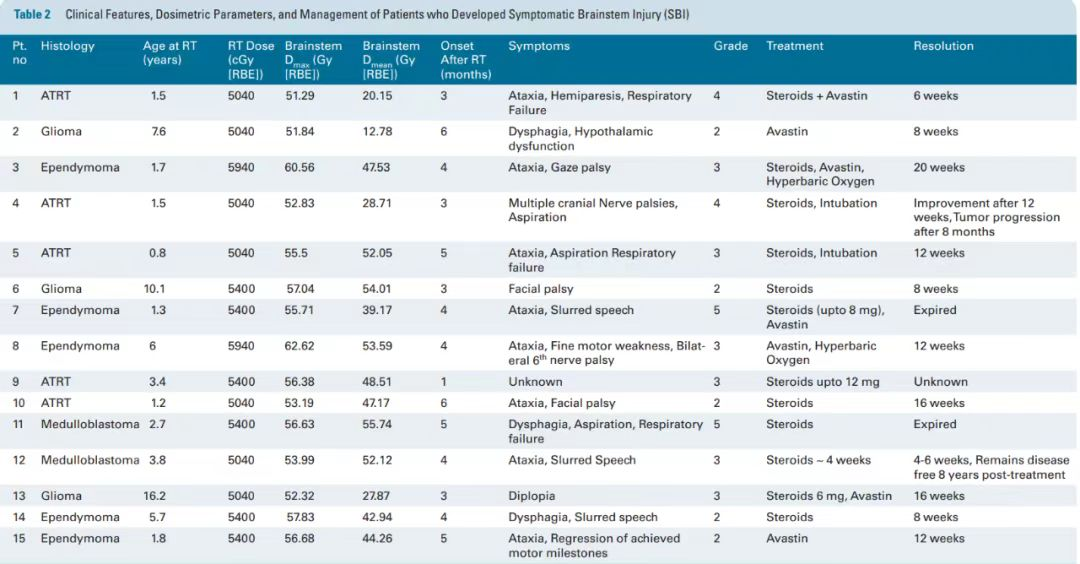Select 'Steroids (upto 8 mg), Avastin' cell

point(825,317)
